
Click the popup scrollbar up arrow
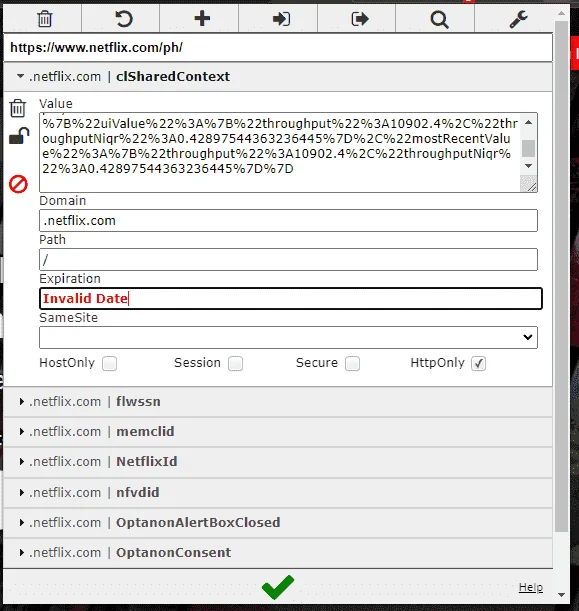tap(561, 13)
